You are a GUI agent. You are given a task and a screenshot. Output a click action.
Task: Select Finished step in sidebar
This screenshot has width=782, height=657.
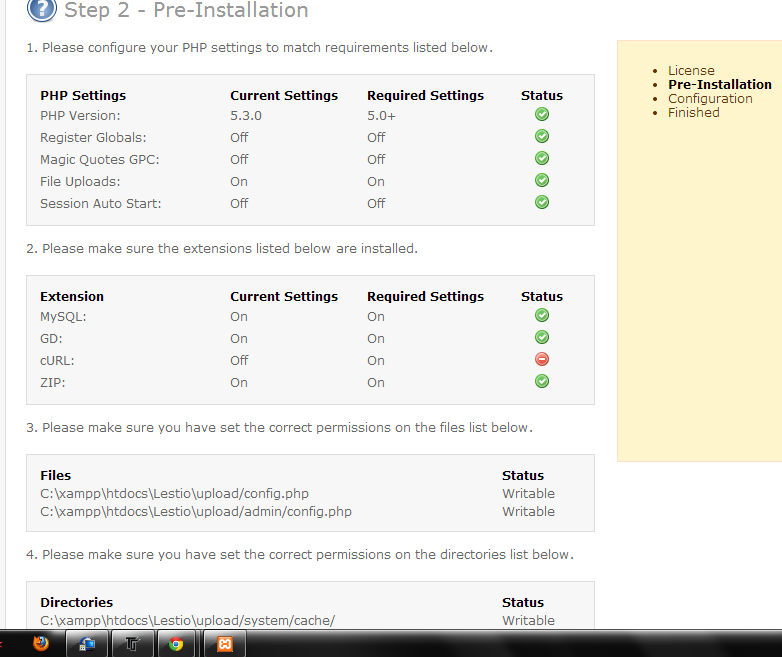tap(694, 112)
